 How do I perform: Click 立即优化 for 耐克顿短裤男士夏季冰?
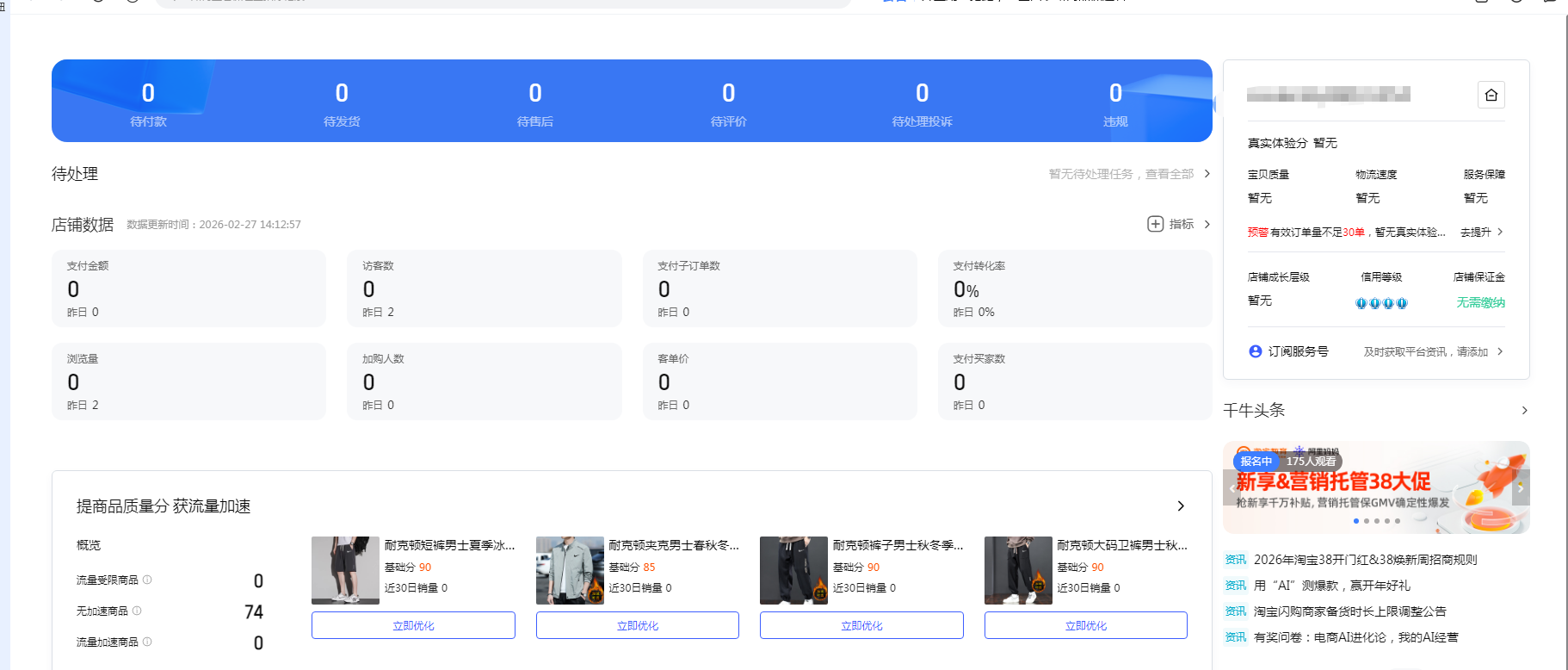tap(413, 625)
